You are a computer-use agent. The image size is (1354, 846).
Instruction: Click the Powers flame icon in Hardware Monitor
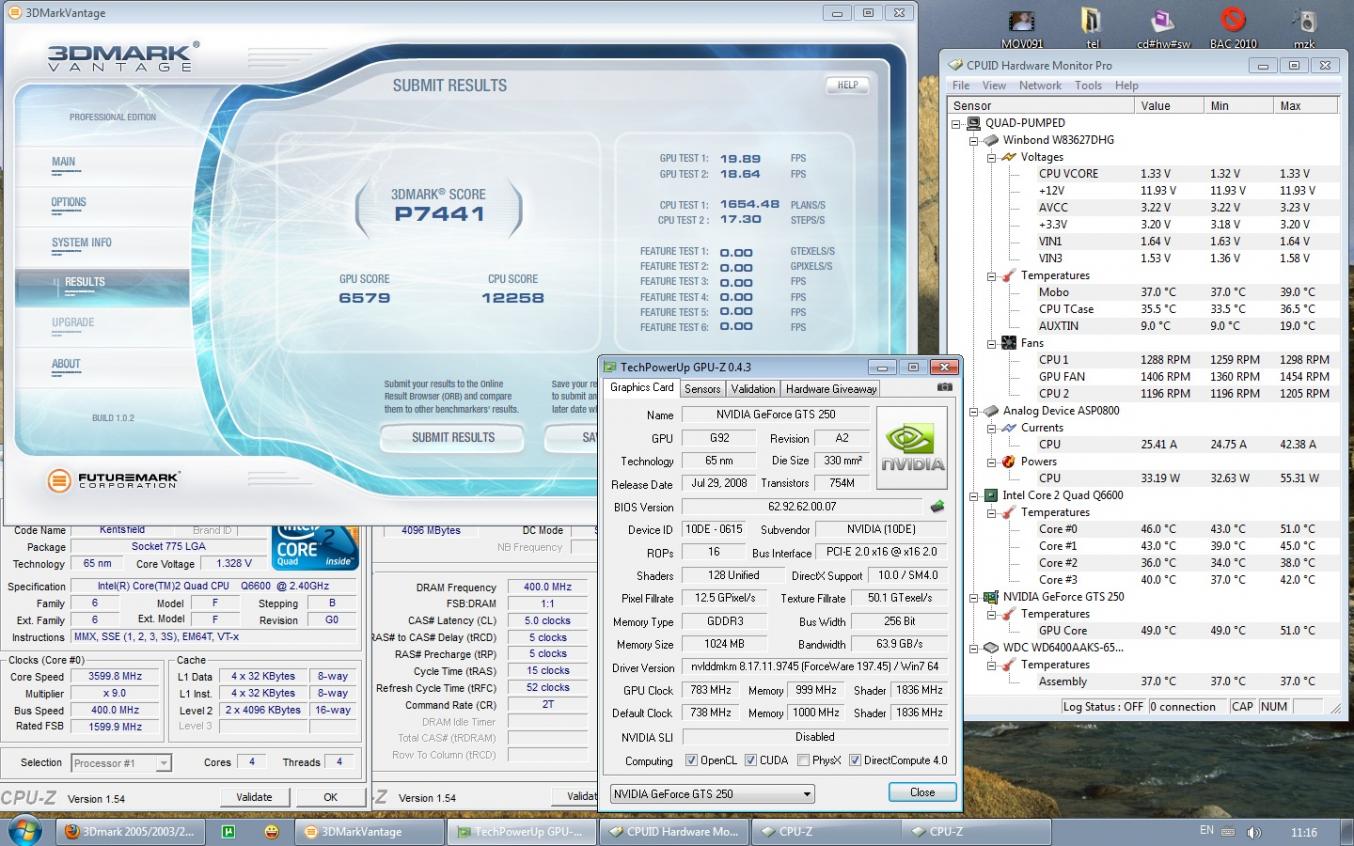point(1009,461)
